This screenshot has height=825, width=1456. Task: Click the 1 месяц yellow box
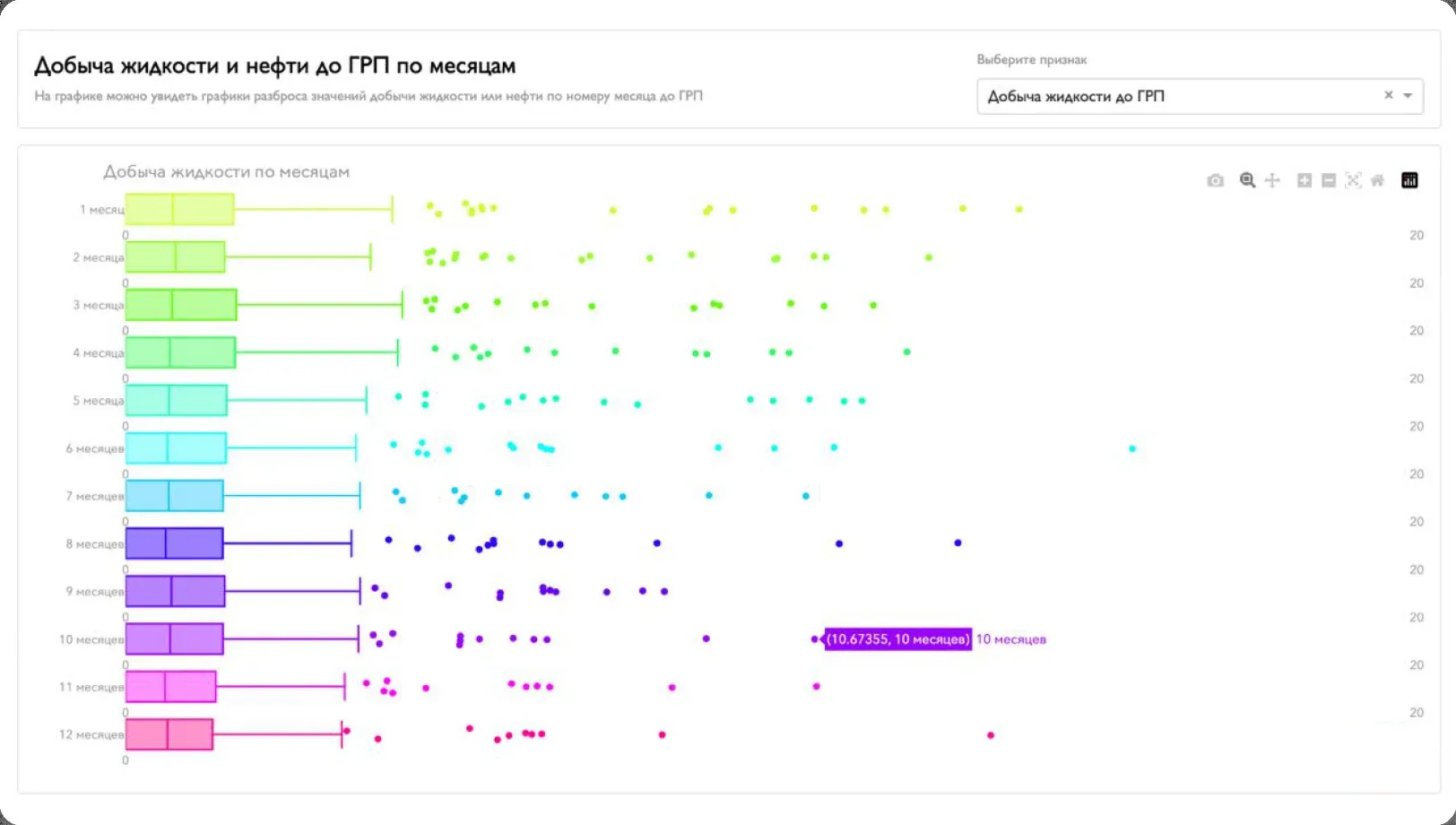pos(179,209)
